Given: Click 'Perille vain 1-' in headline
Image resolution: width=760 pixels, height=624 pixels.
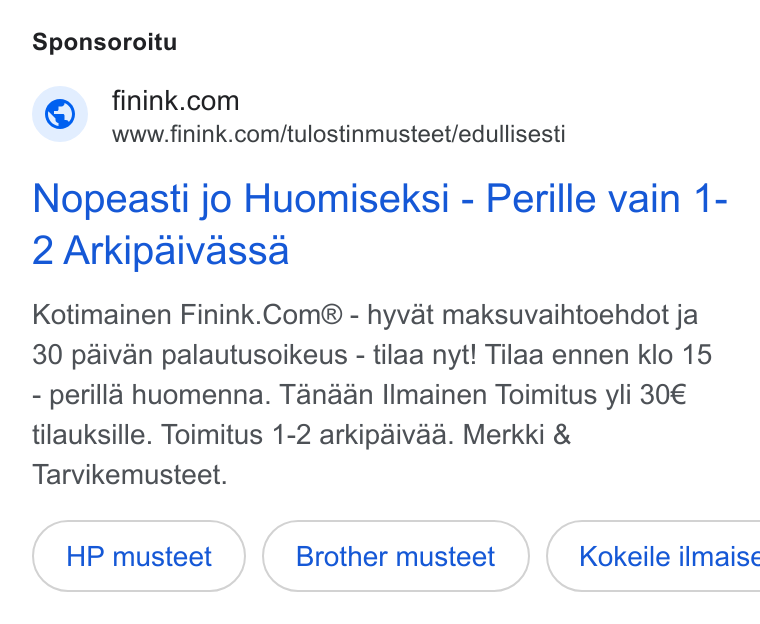Looking at the screenshot, I should 607,198.
